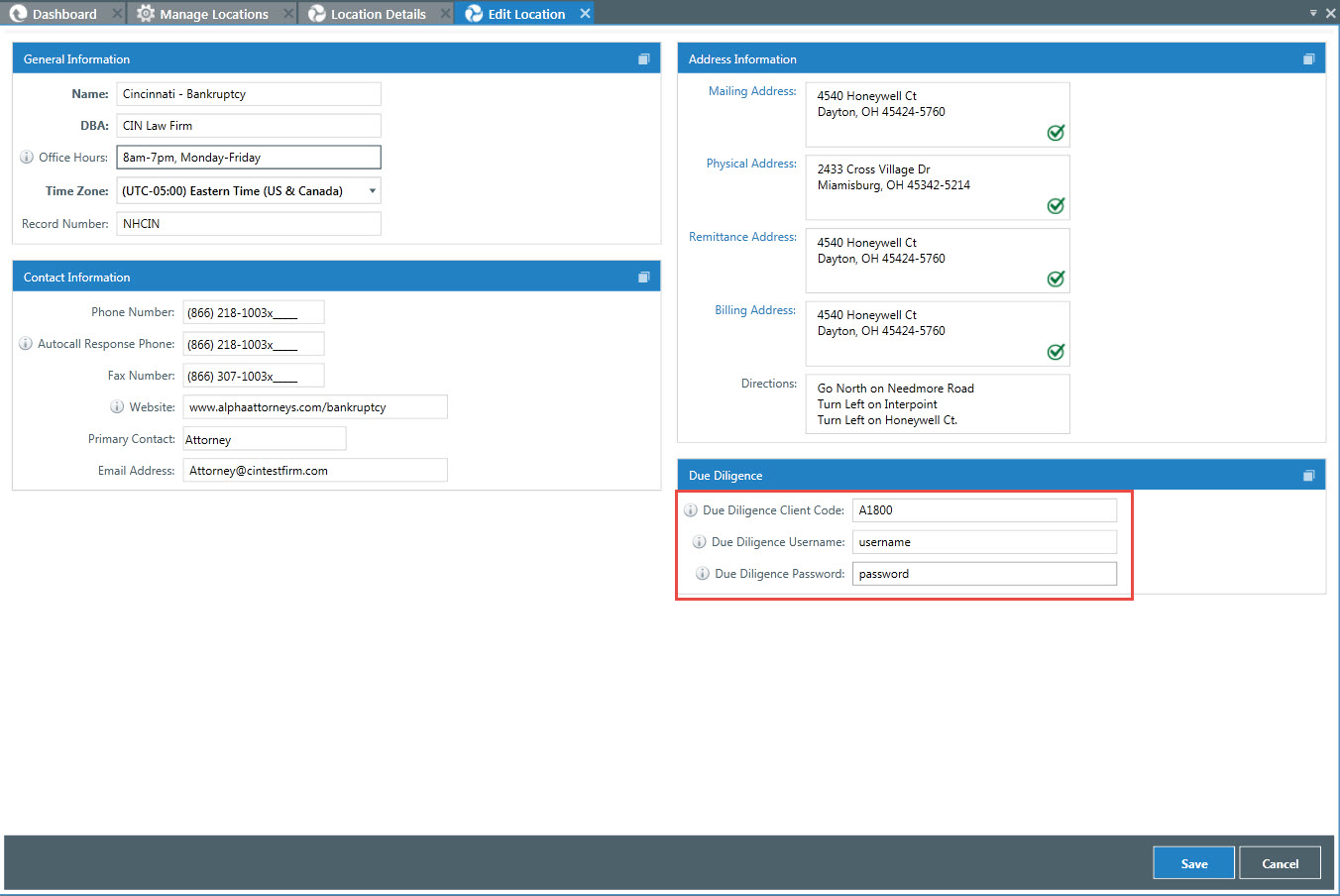1340x896 pixels.
Task: Click the Cancel button
Action: coord(1280,863)
